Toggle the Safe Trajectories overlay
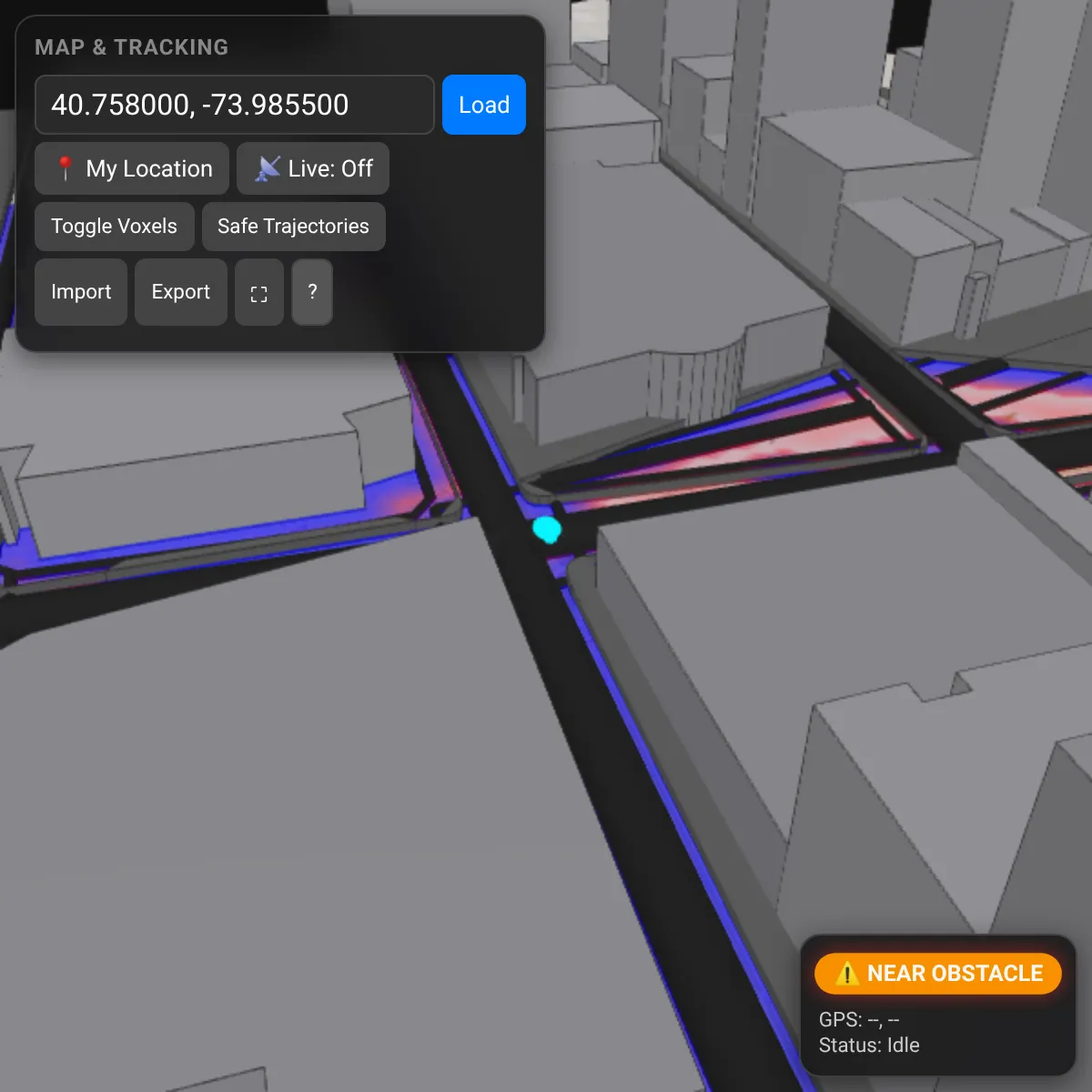The height and width of the screenshot is (1092, 1092). 293,227
